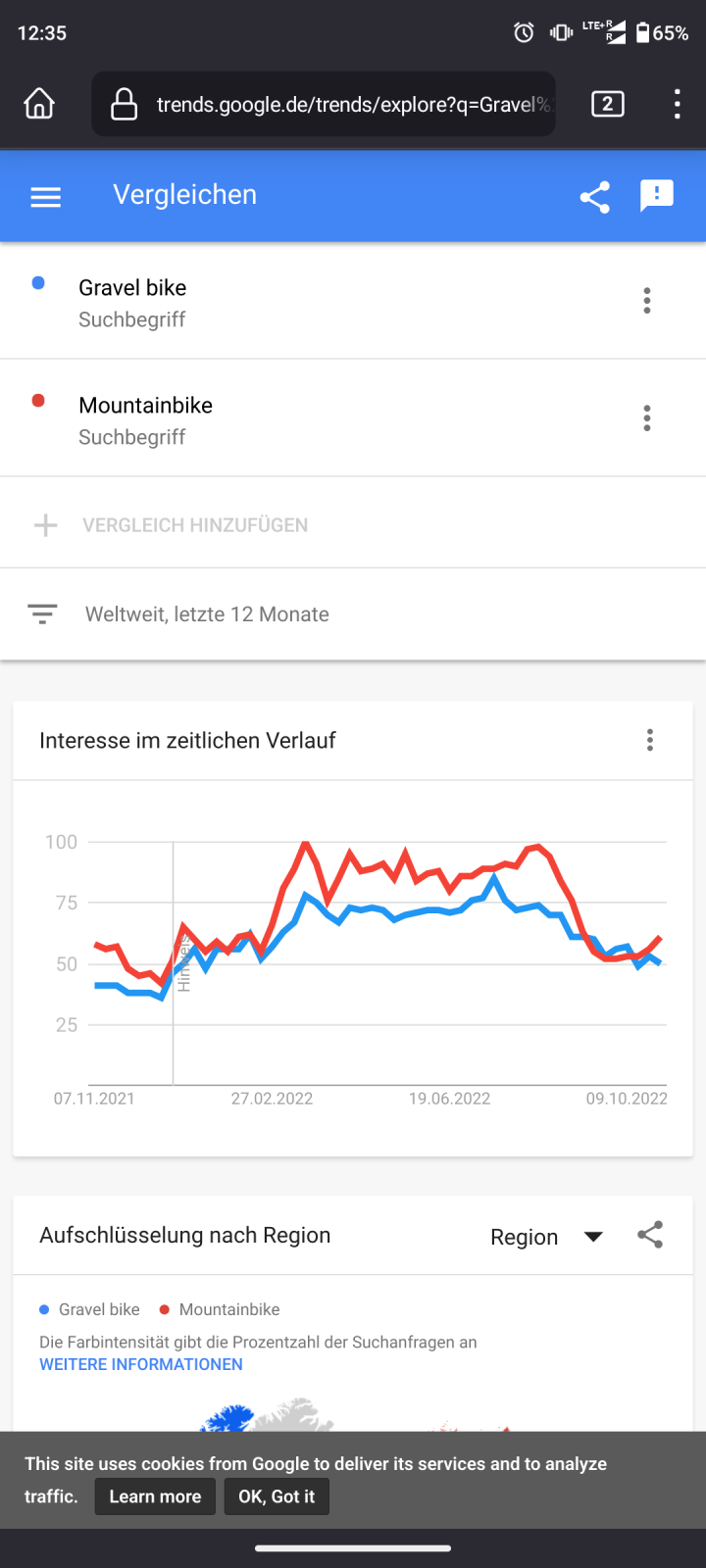Open Interesse im zeitlichen Verlauf card menu

click(650, 740)
